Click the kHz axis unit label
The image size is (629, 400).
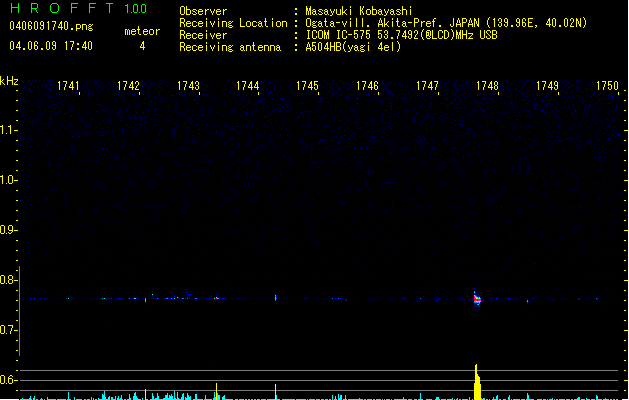coord(9,81)
